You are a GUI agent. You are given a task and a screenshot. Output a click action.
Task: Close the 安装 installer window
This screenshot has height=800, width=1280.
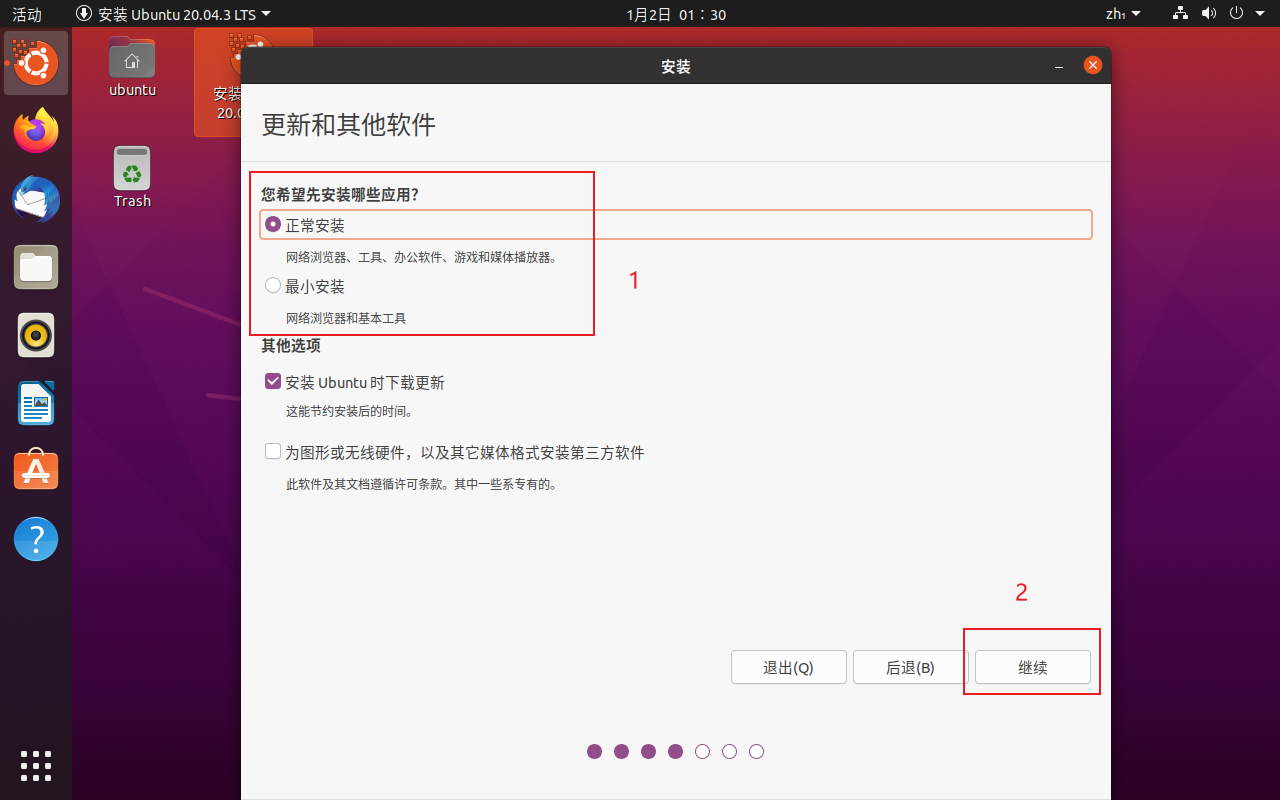coord(1093,66)
